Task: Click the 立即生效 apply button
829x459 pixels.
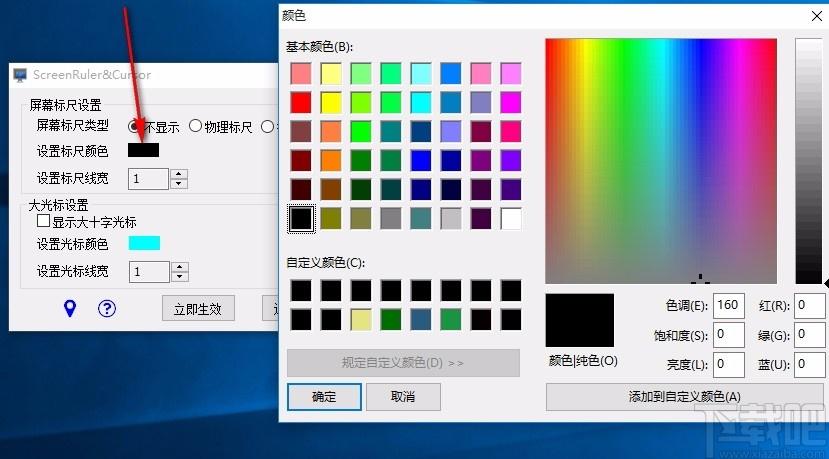Action: [198, 308]
